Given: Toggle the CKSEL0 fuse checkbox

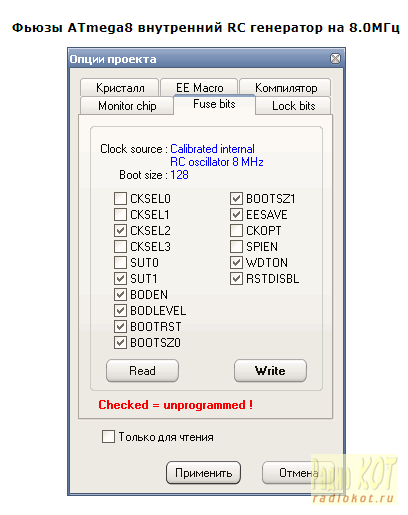Looking at the screenshot, I should point(120,198).
